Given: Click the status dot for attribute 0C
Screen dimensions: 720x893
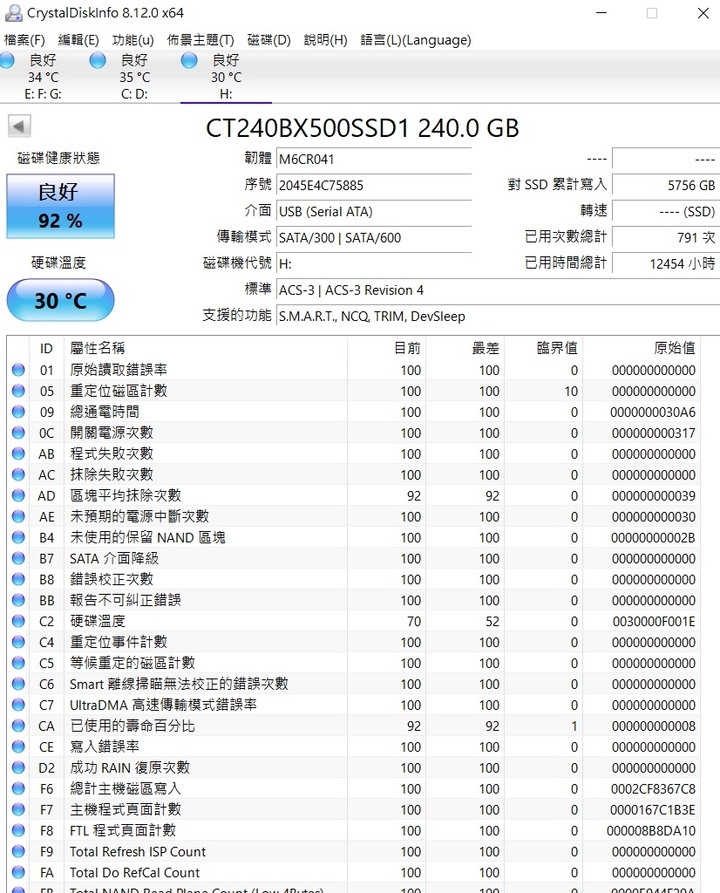Looking at the screenshot, I should tap(18, 433).
